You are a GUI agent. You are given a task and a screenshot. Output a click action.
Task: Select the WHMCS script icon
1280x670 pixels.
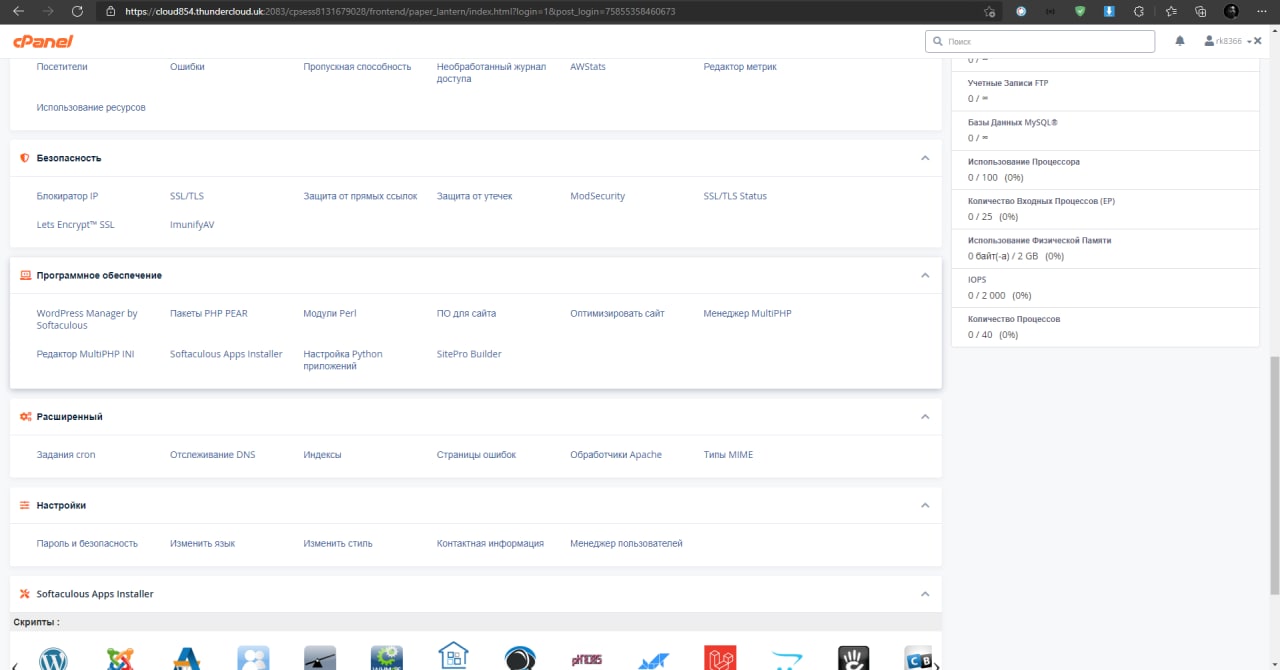click(x=386, y=658)
